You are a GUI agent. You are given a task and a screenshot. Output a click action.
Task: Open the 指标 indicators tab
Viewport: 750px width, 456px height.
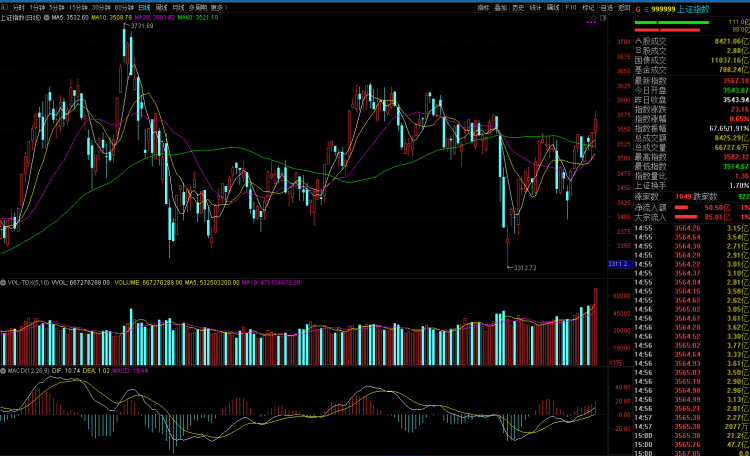(x=483, y=7)
